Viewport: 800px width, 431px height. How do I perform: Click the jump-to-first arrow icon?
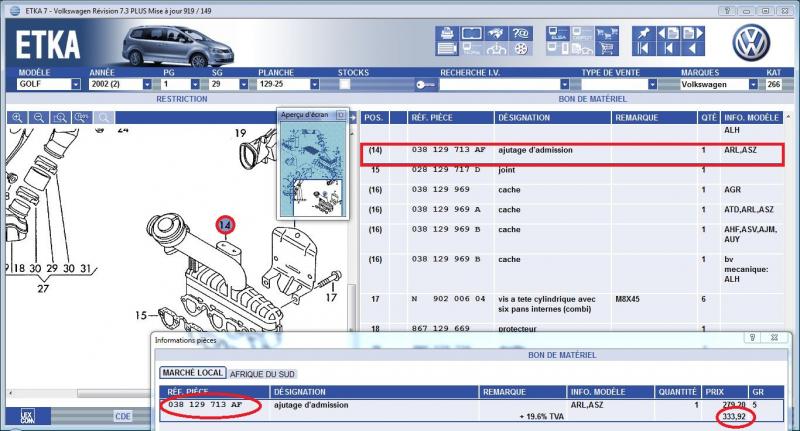(x=643, y=49)
